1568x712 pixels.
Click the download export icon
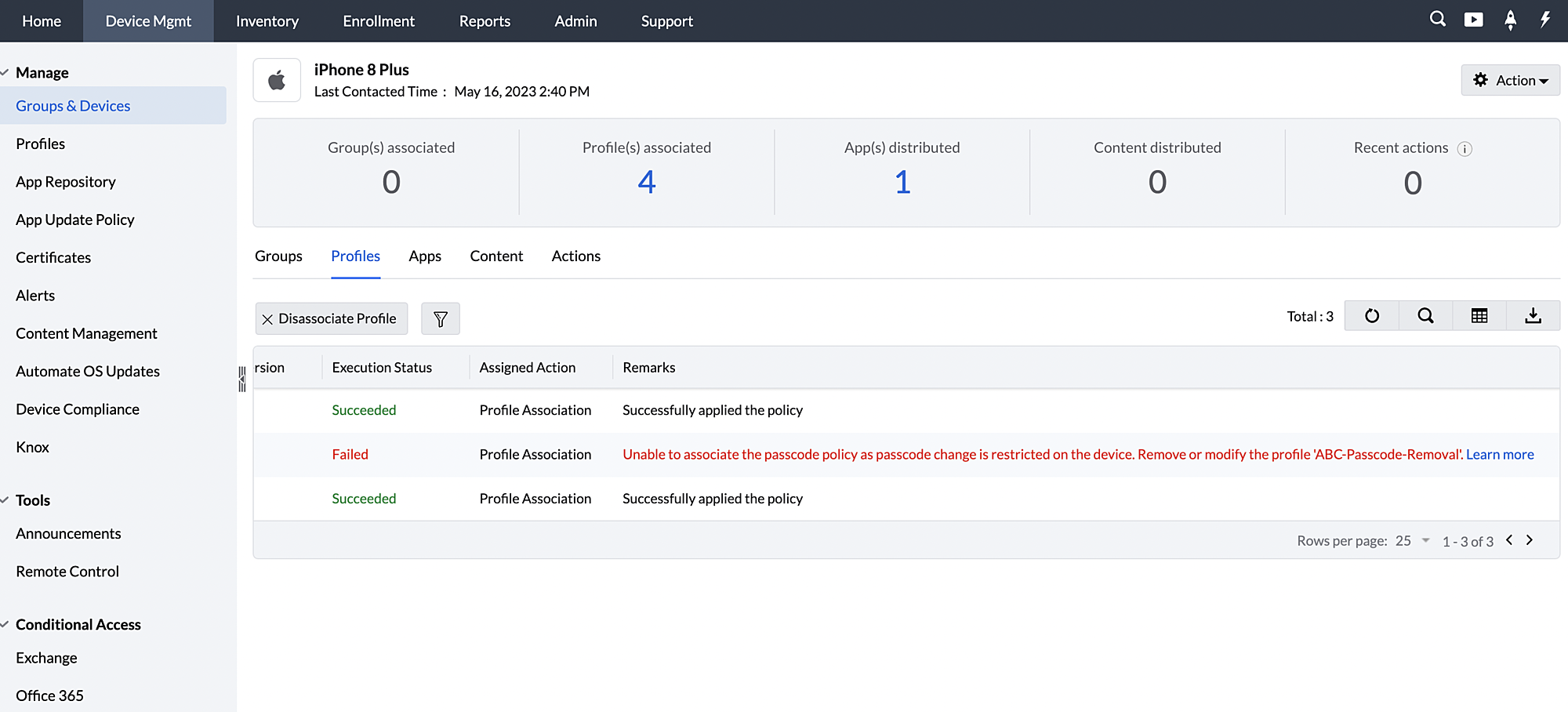tap(1533, 316)
